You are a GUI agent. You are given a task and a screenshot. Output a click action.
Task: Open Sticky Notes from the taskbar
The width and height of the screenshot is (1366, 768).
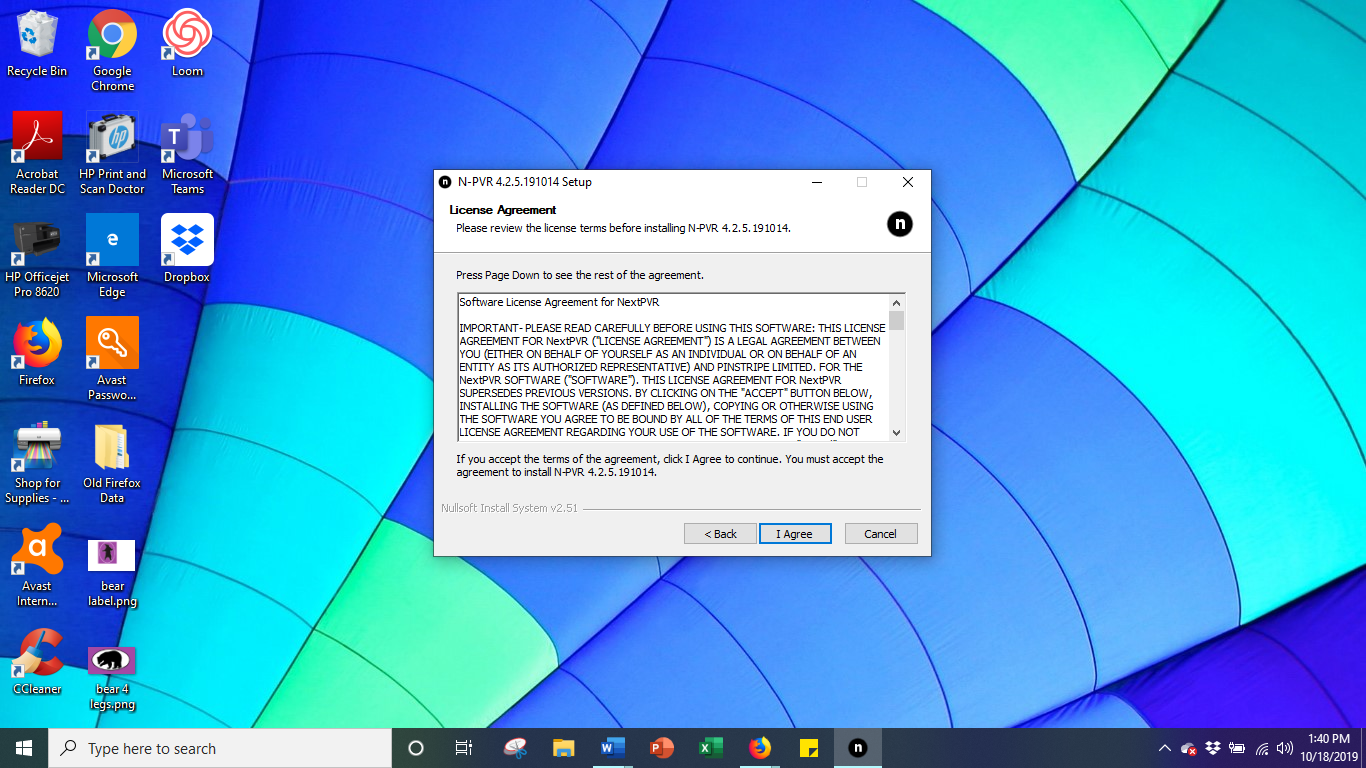809,748
